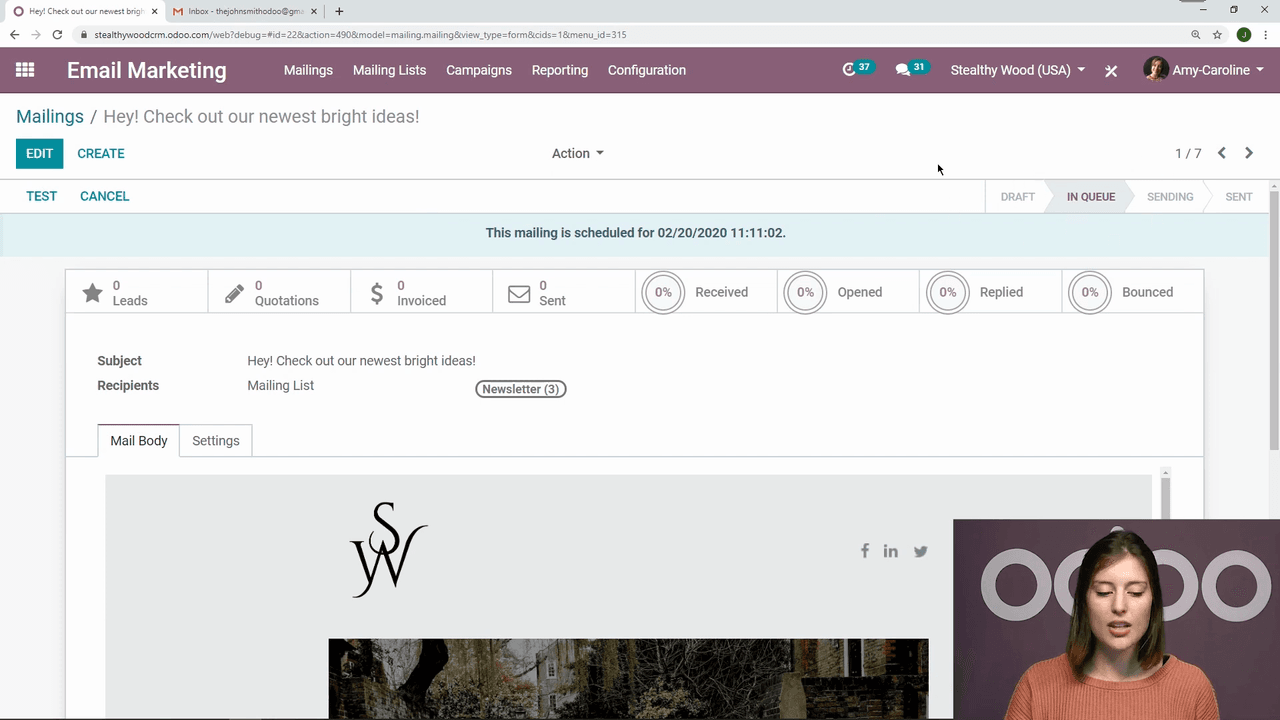Click the EDIT button
The width and height of the screenshot is (1280, 720).
coord(40,153)
